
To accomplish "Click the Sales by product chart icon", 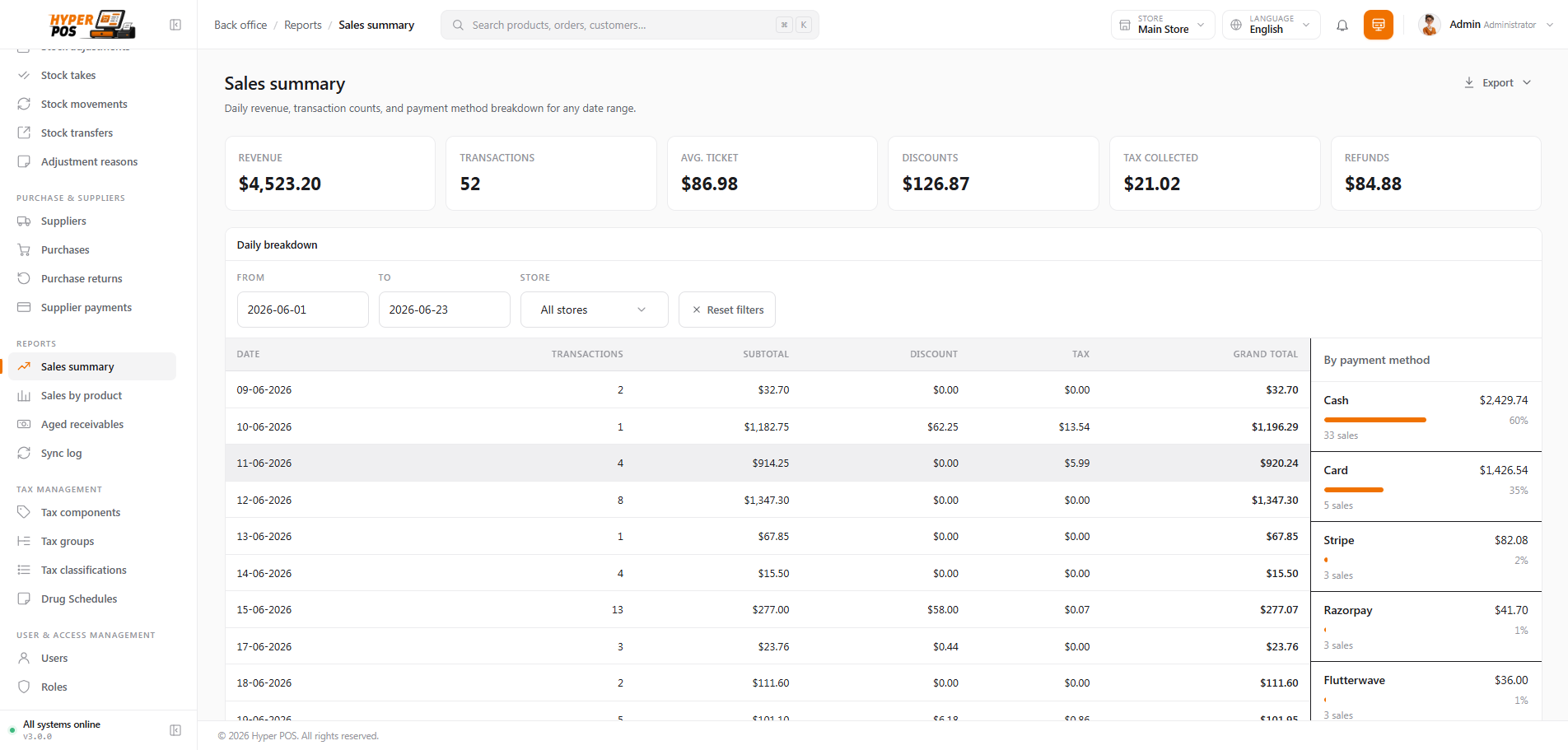I will pos(24,395).
